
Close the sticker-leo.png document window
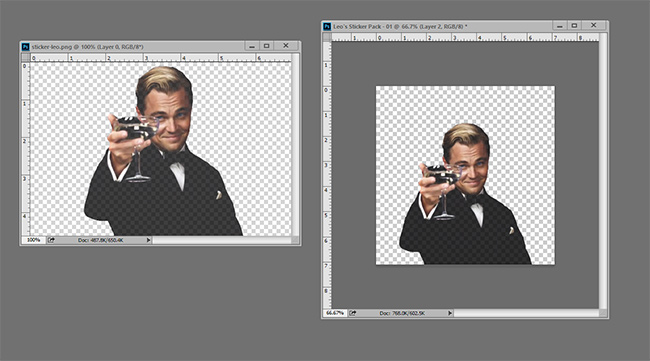tap(286, 46)
